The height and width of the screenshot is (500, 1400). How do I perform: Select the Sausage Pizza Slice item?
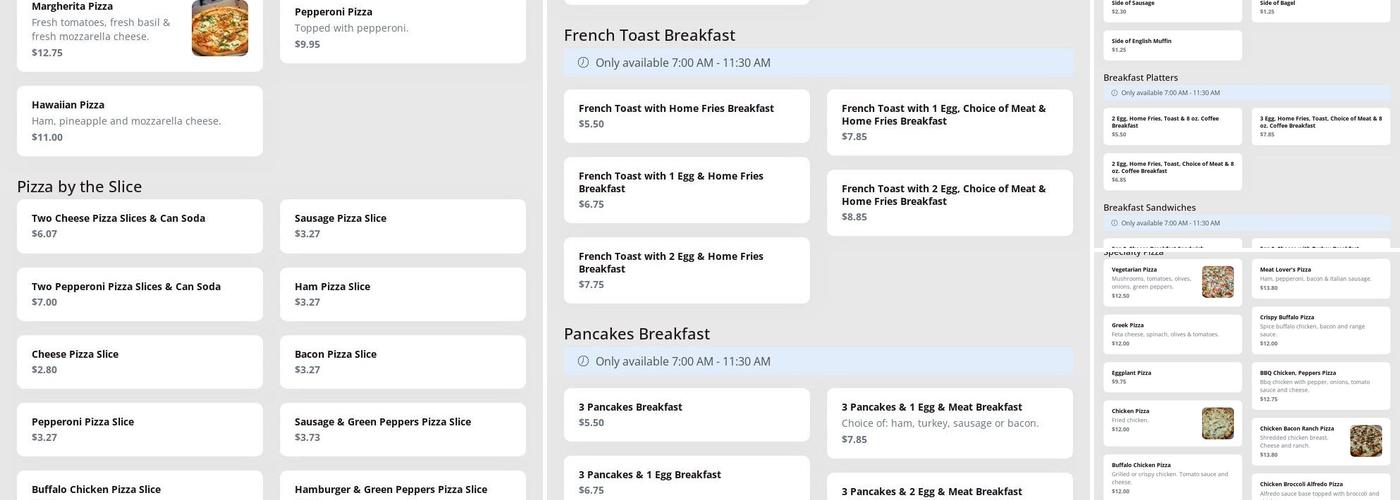click(402, 226)
